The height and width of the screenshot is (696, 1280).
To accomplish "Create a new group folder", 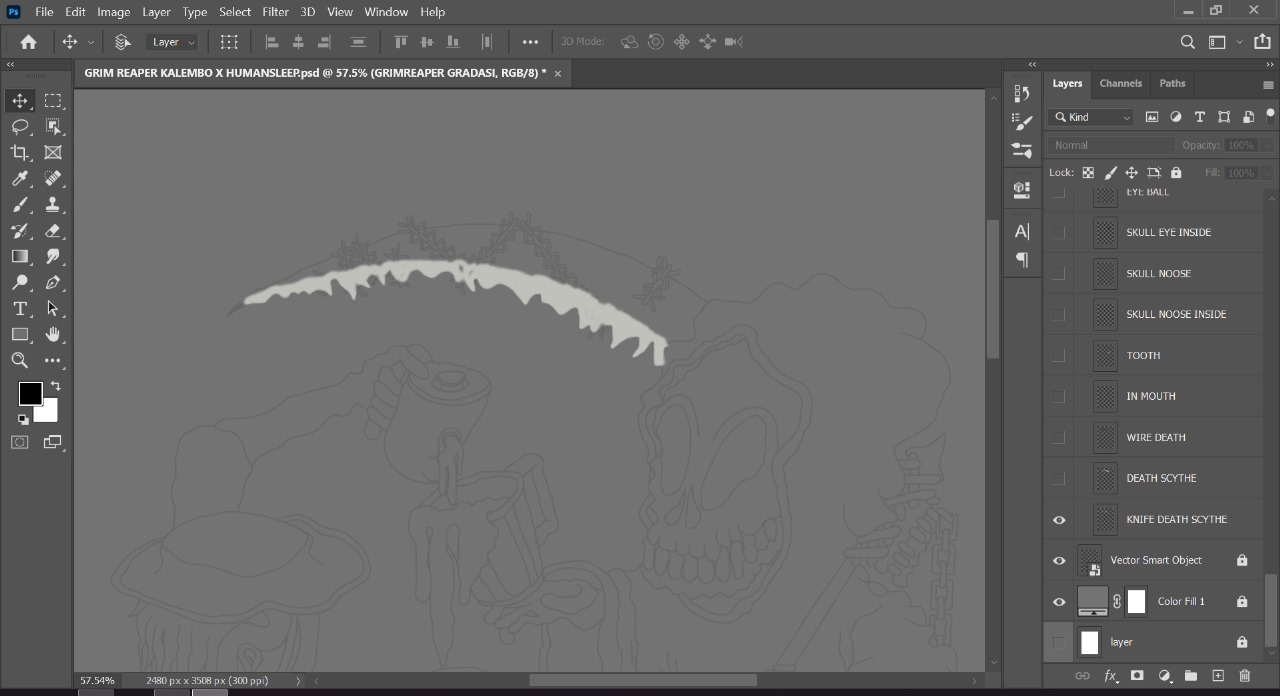I will [x=1191, y=676].
